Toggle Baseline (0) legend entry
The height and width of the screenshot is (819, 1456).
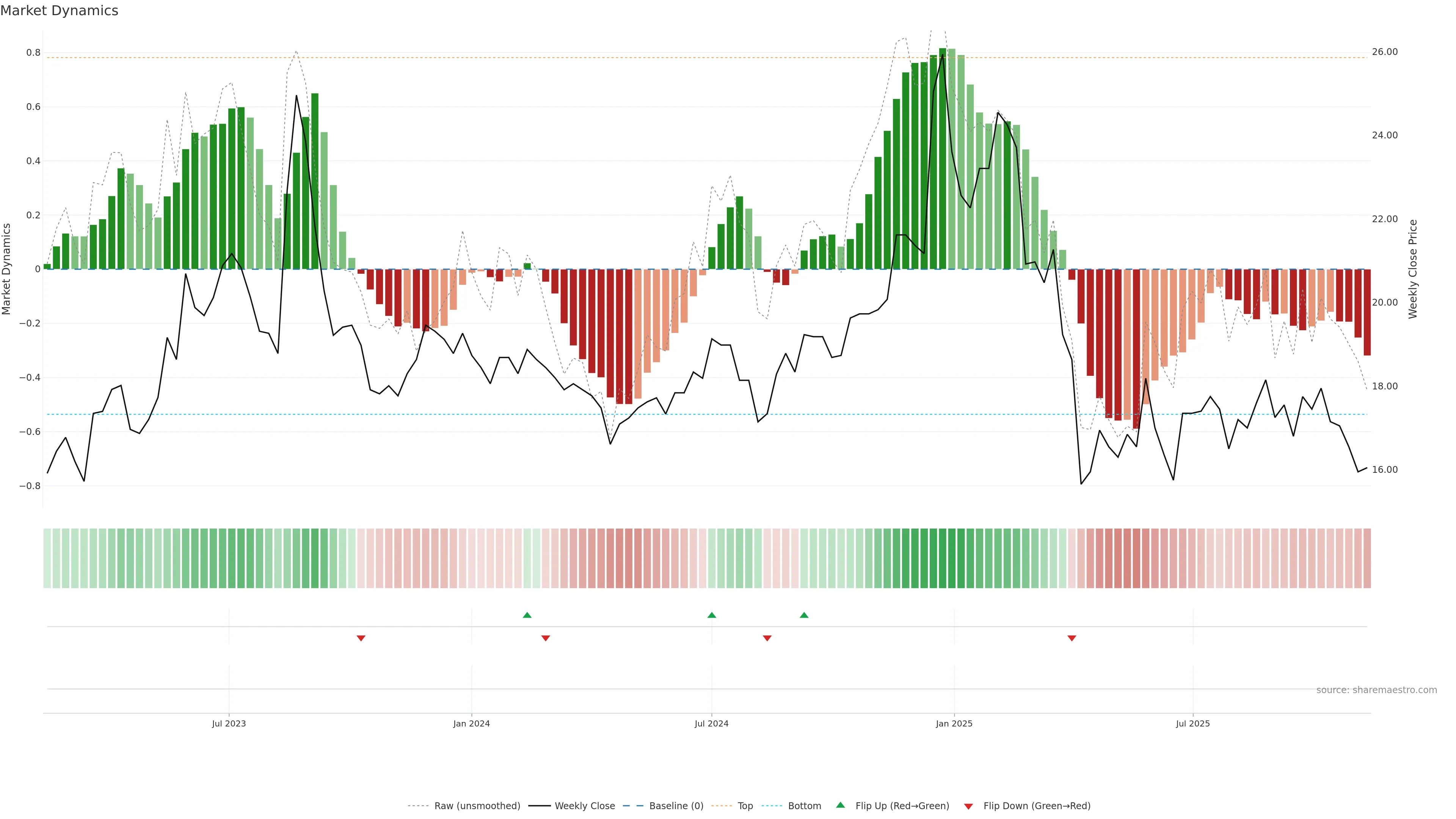(x=676, y=806)
